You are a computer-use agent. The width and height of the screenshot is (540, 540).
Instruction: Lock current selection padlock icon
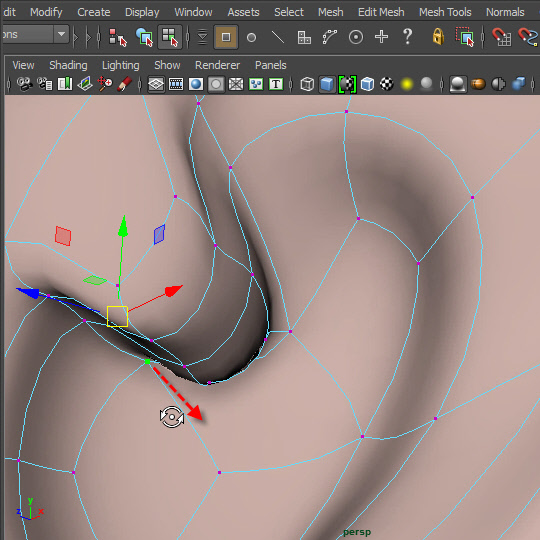click(438, 36)
